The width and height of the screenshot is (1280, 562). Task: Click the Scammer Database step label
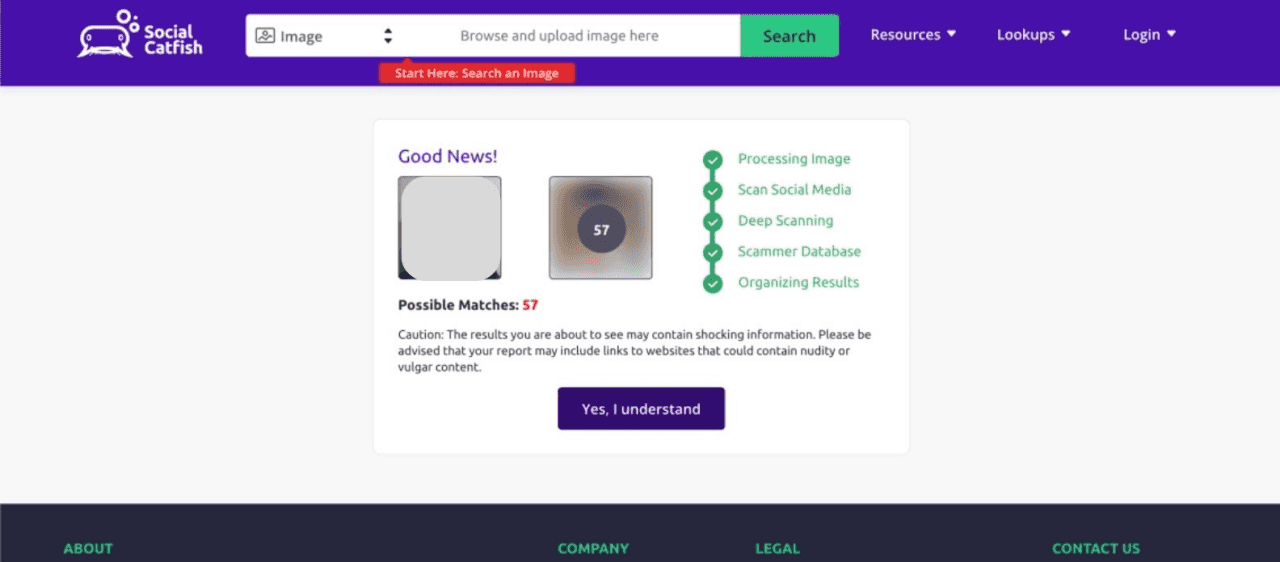point(799,252)
